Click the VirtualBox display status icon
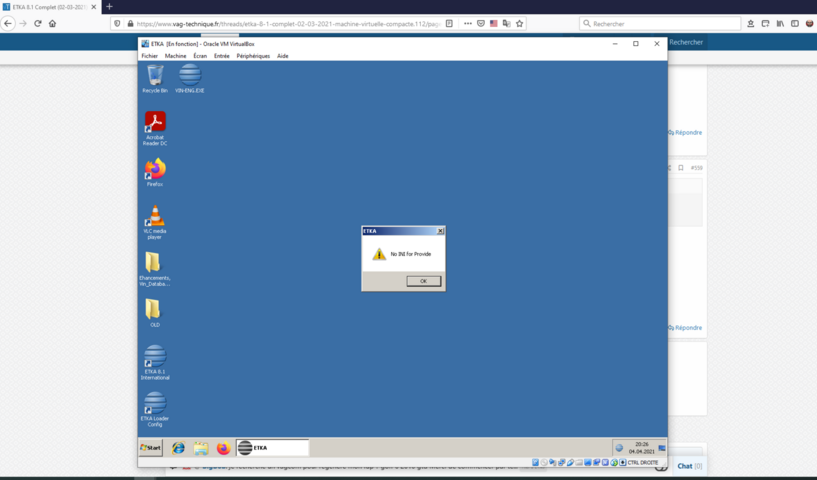Screen dimensions: 817x480 [587, 462]
